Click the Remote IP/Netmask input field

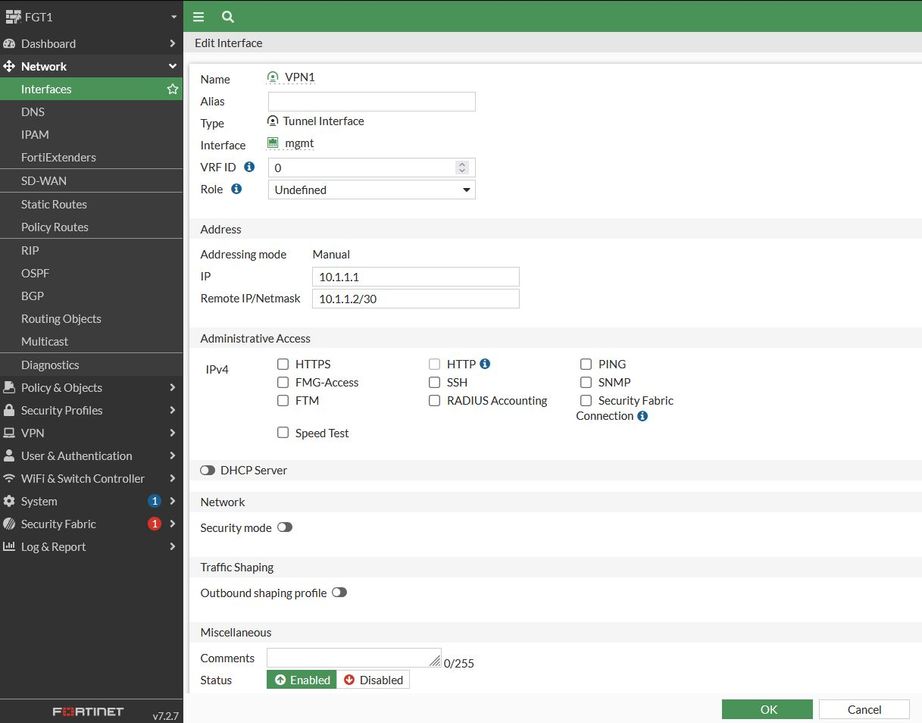point(415,299)
